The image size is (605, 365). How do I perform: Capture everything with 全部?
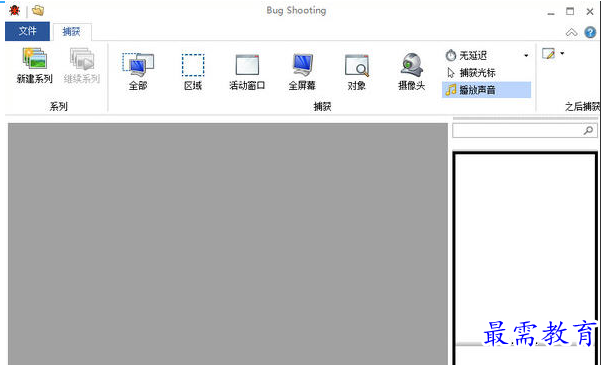pyautogui.click(x=138, y=72)
